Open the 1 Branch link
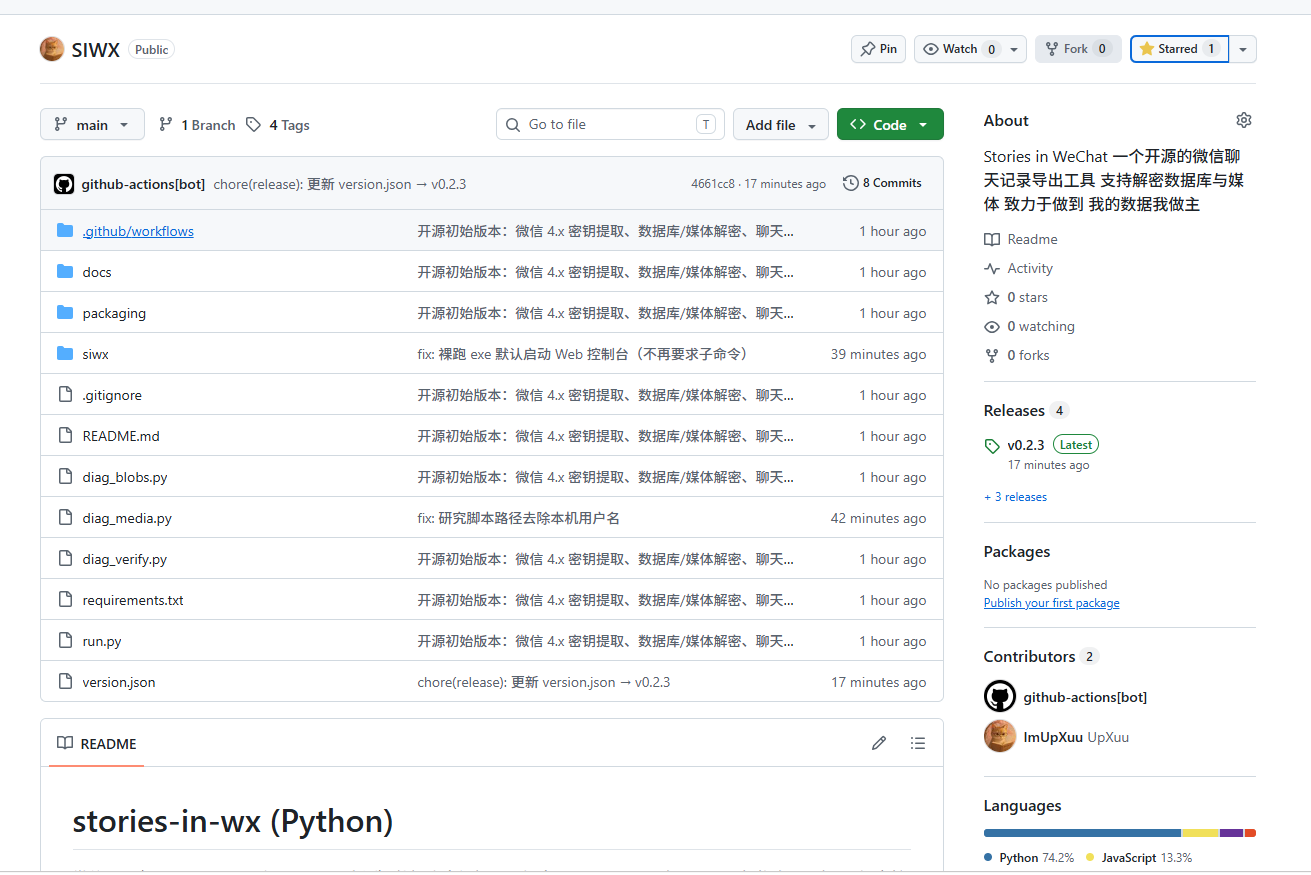The image size is (1311, 875). (x=197, y=125)
